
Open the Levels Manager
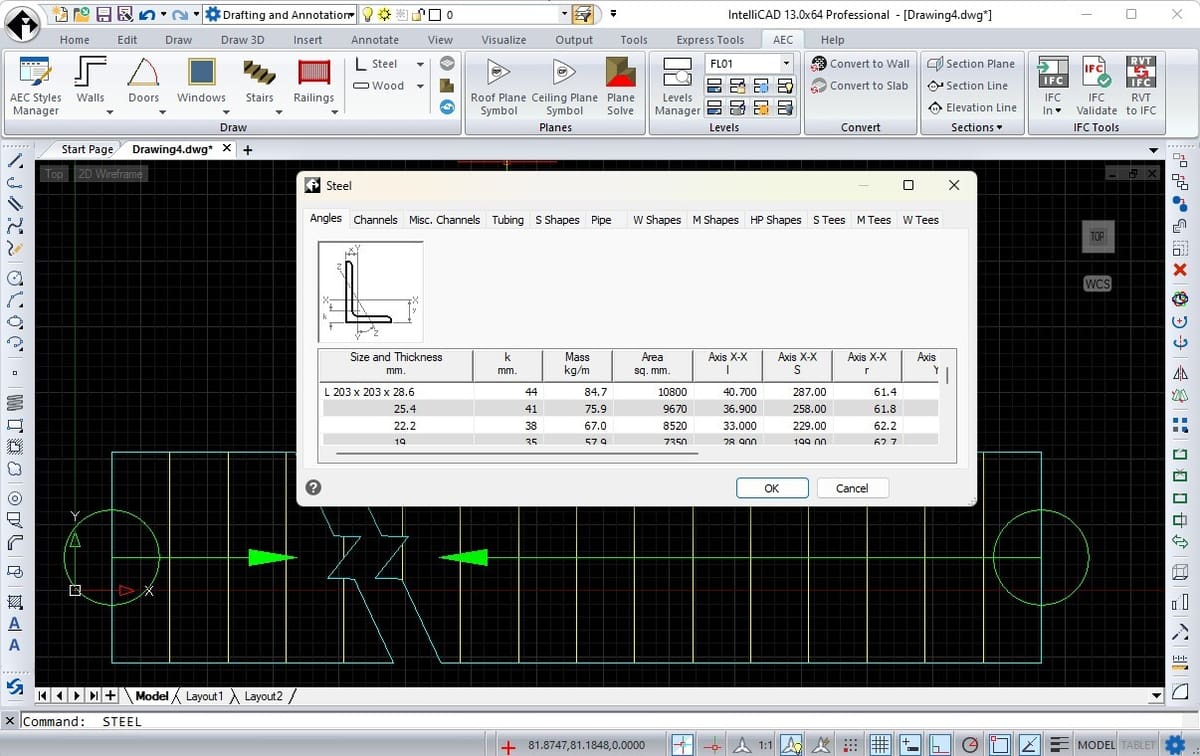[677, 88]
